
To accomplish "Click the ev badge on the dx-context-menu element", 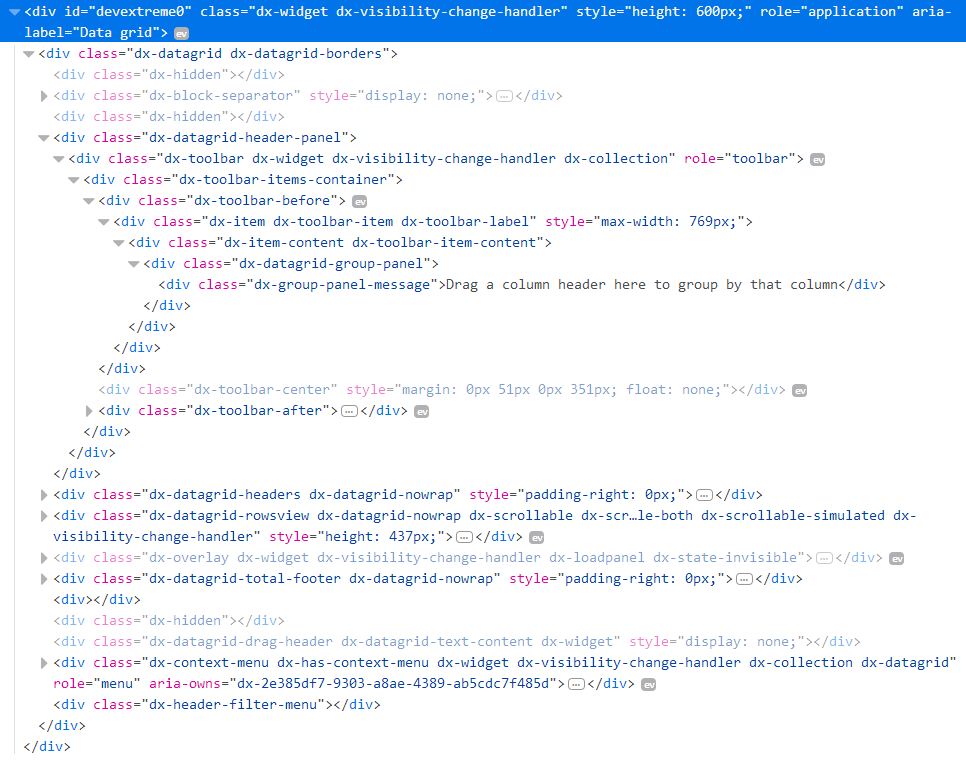I will coord(648,685).
